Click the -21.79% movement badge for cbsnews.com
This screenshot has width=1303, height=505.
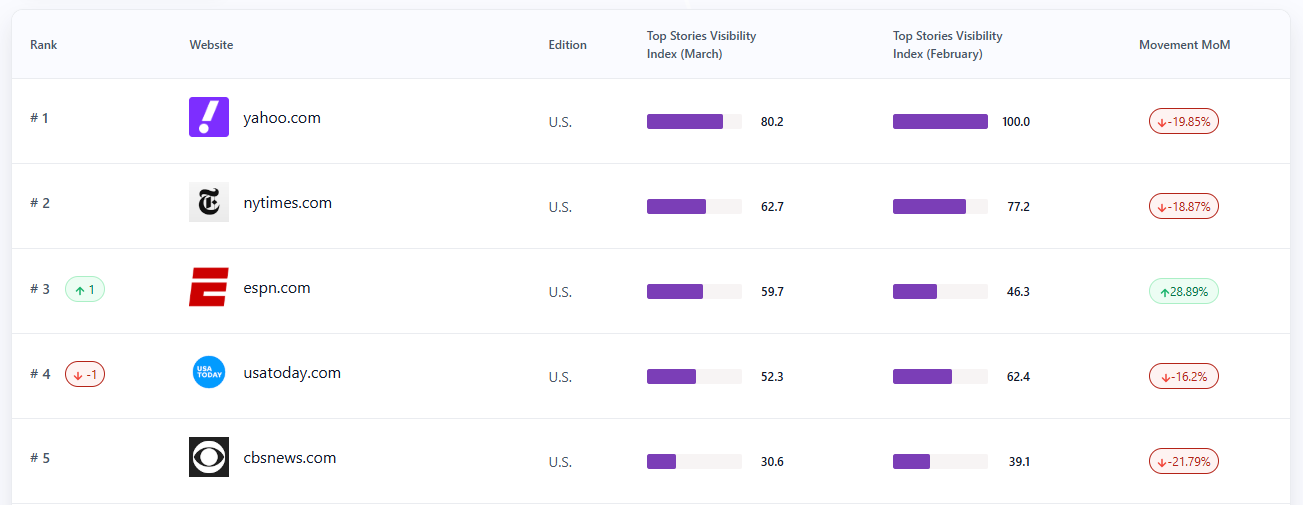[1184, 462]
